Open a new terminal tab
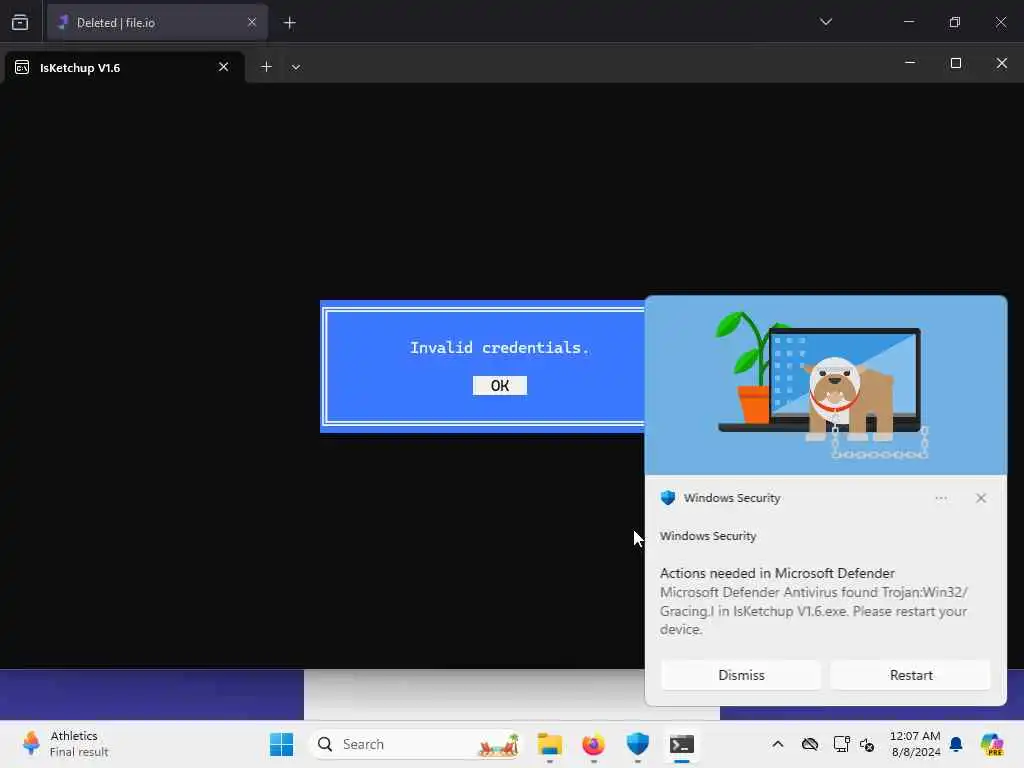 [x=266, y=67]
